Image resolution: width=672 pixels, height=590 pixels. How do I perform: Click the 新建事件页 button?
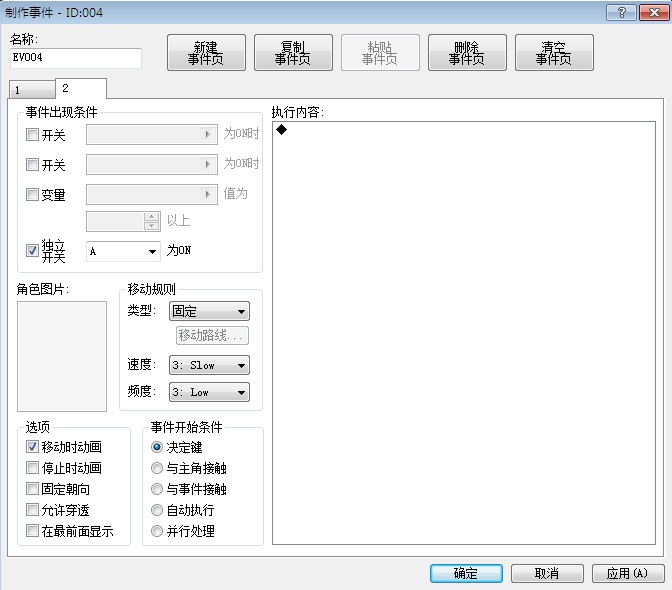pyautogui.click(x=206, y=53)
